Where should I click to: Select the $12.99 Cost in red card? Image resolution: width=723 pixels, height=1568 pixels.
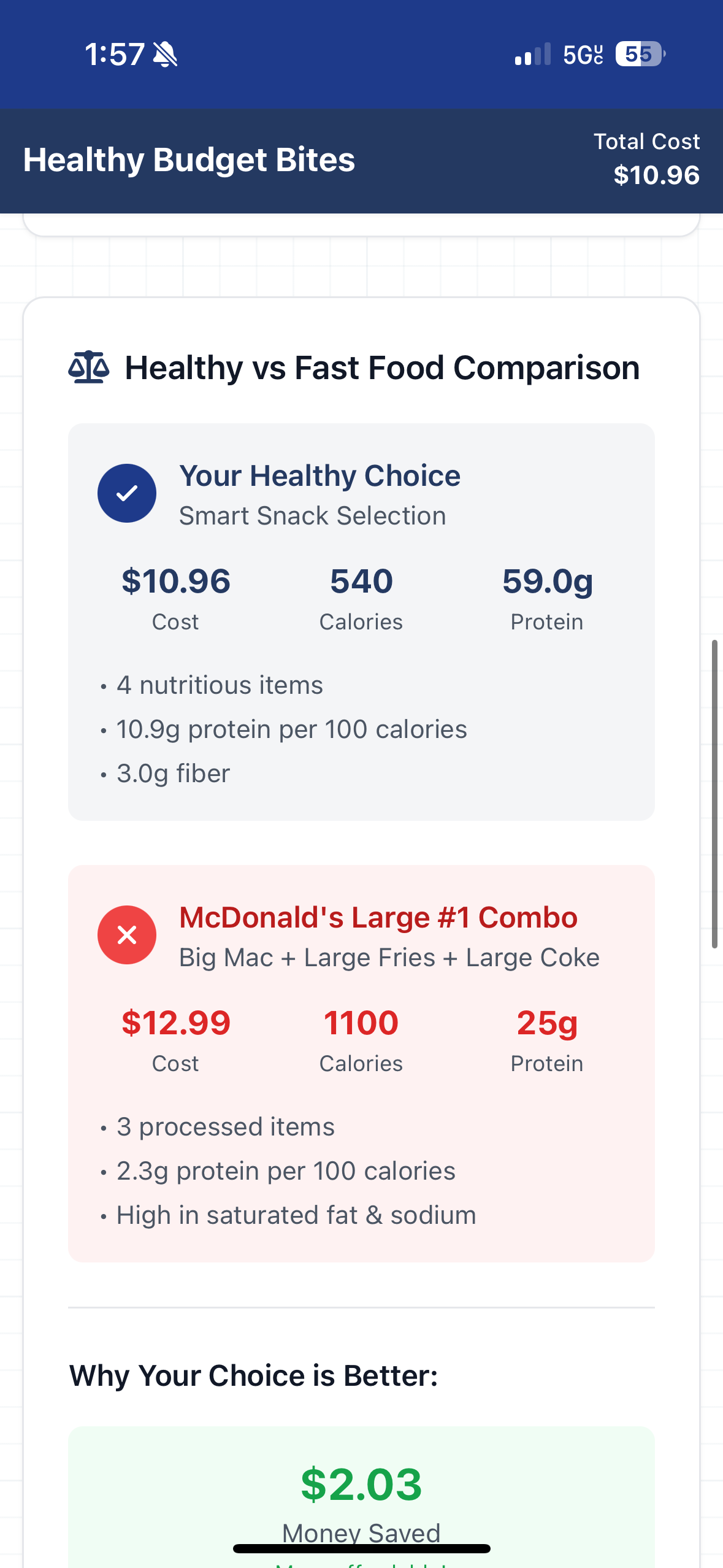click(x=176, y=1023)
